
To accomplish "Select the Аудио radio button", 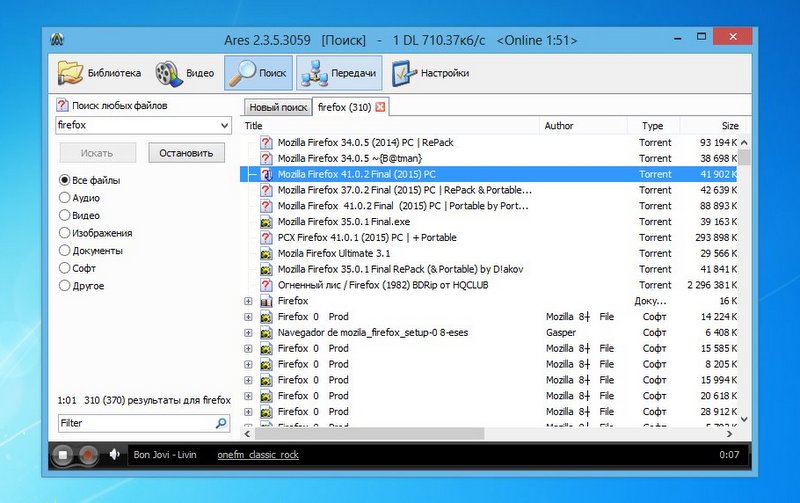I will [x=64, y=197].
